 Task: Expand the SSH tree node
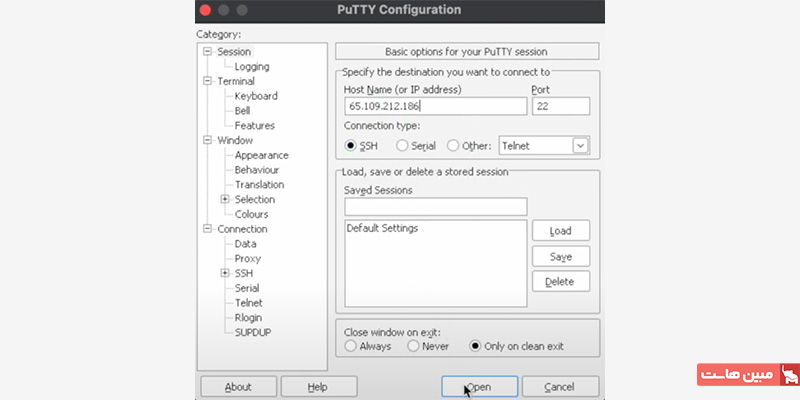click(x=224, y=273)
